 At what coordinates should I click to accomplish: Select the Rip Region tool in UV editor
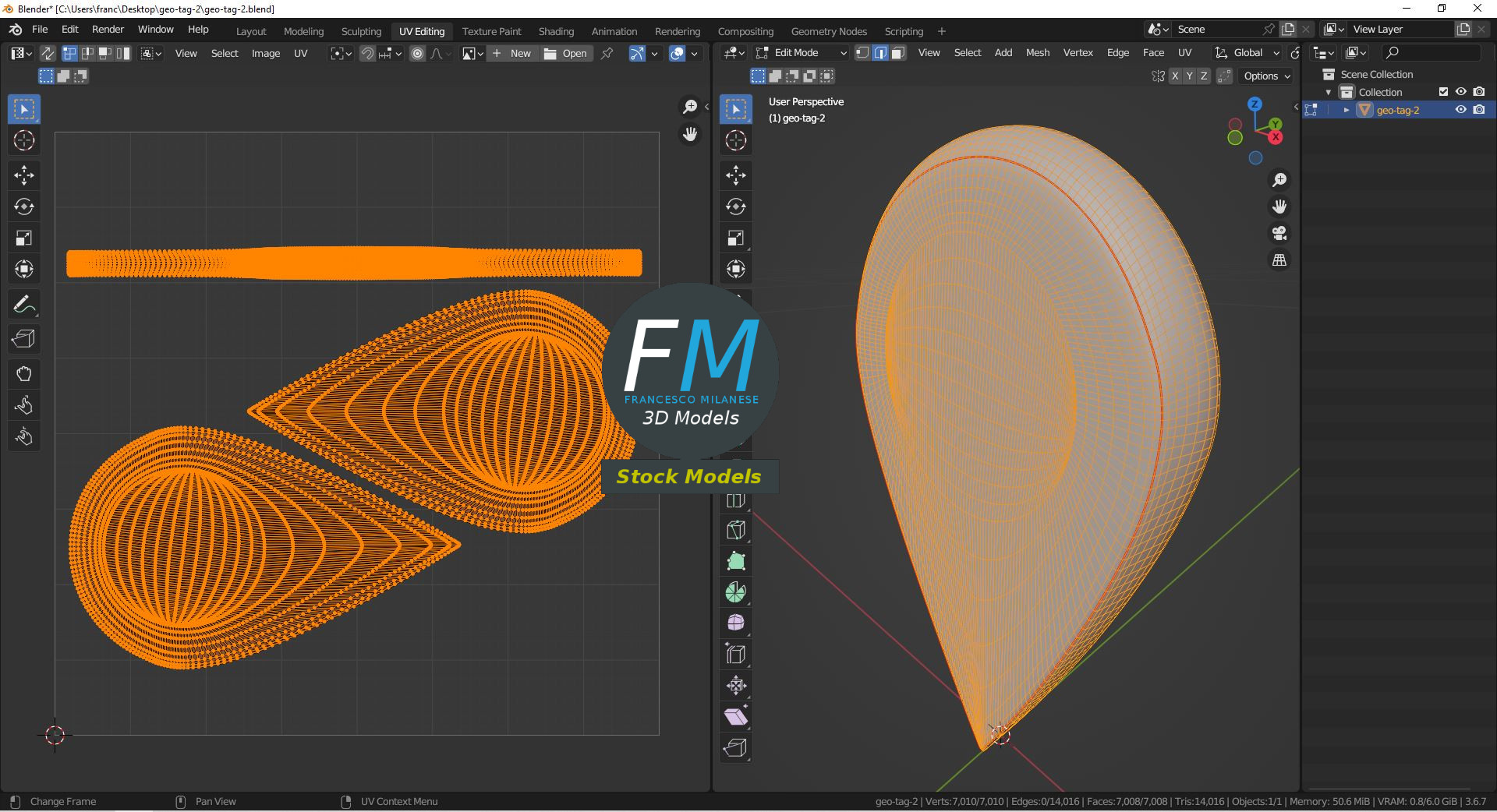tap(24, 339)
